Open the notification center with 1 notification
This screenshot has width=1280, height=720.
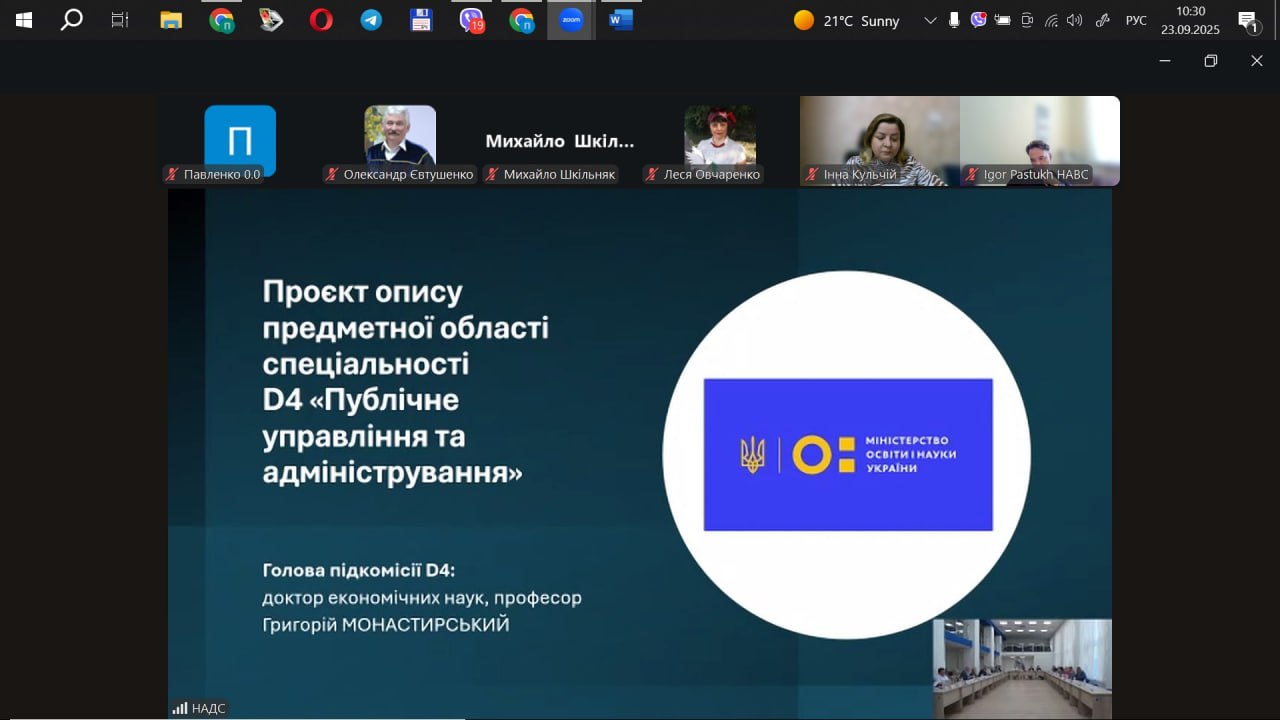pyautogui.click(x=1248, y=20)
